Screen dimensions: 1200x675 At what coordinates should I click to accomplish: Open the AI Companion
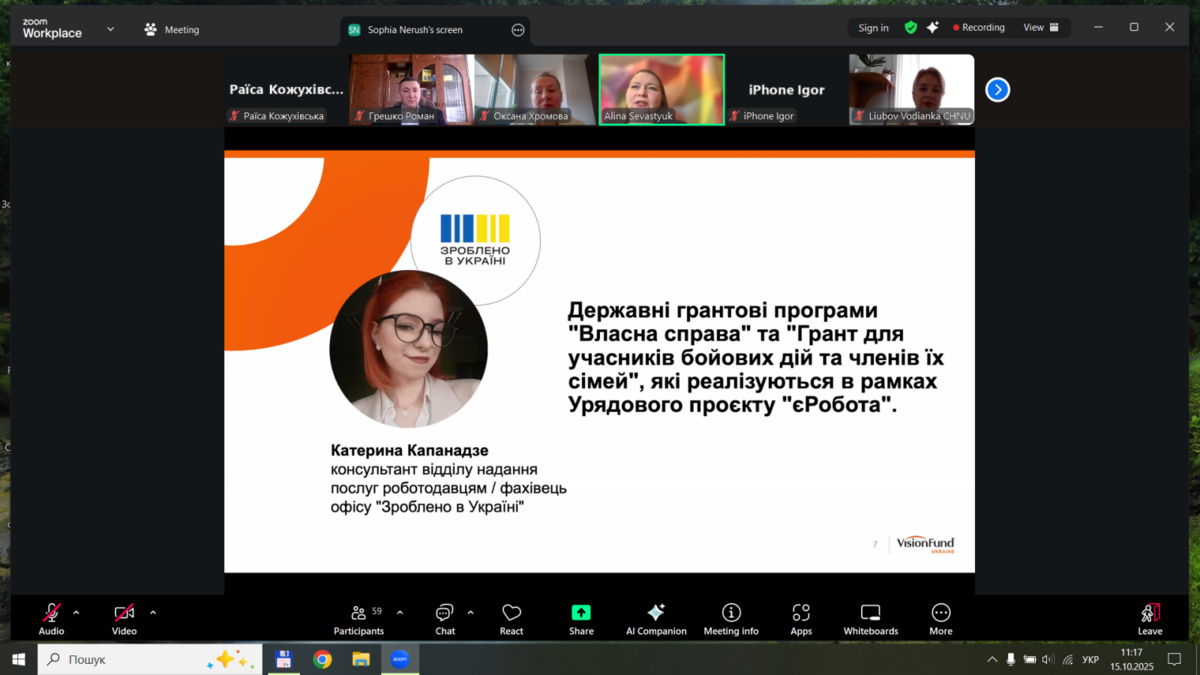click(x=656, y=619)
